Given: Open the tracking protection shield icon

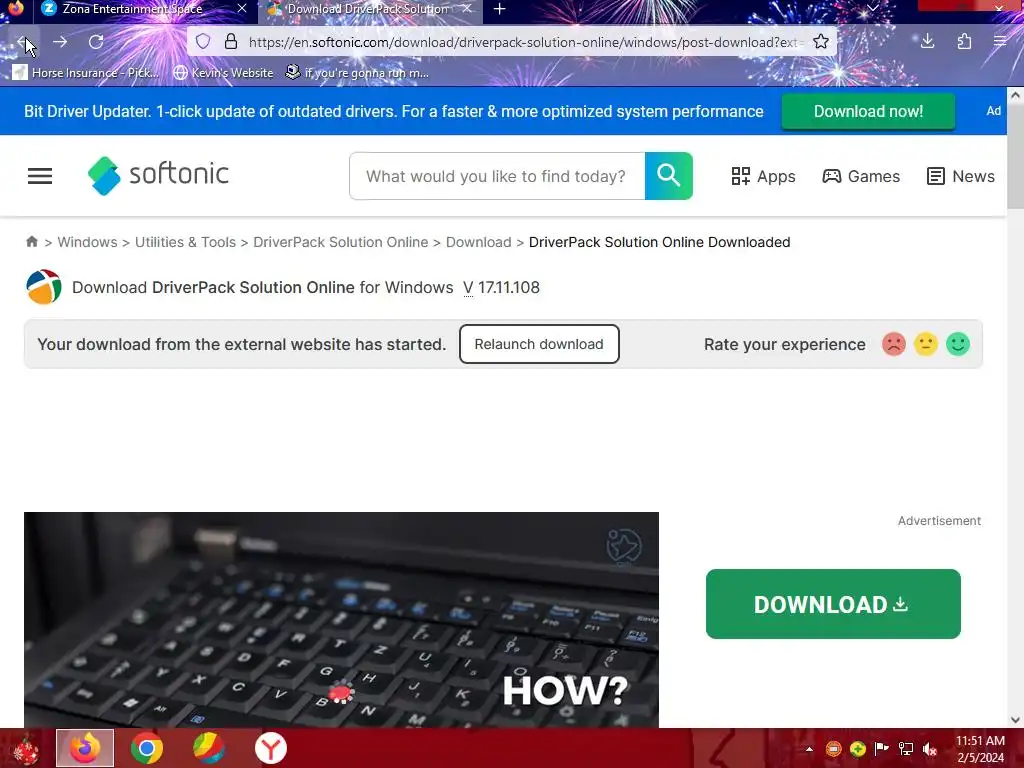Looking at the screenshot, I should (x=203, y=42).
